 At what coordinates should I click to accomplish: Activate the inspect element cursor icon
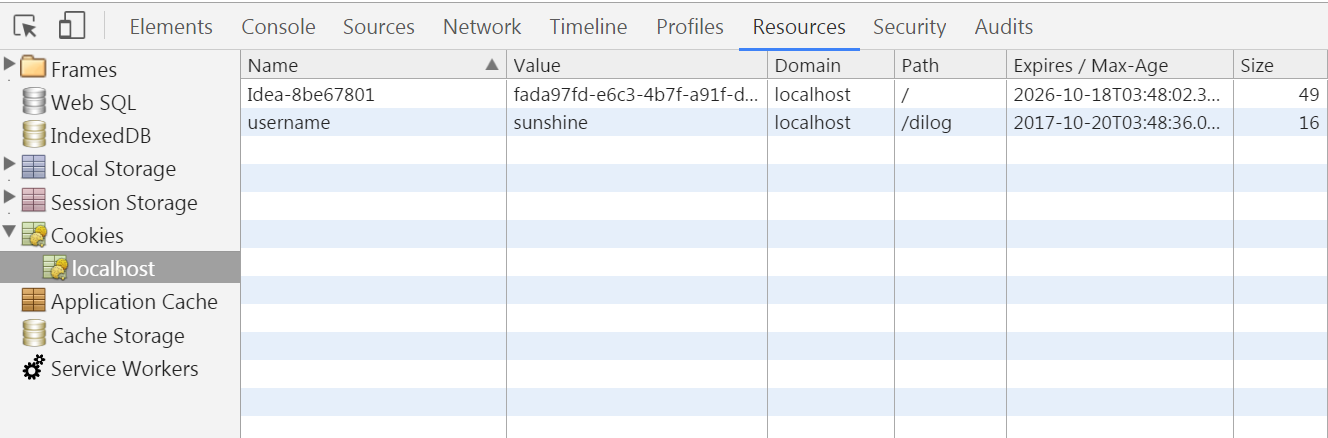click(25, 26)
